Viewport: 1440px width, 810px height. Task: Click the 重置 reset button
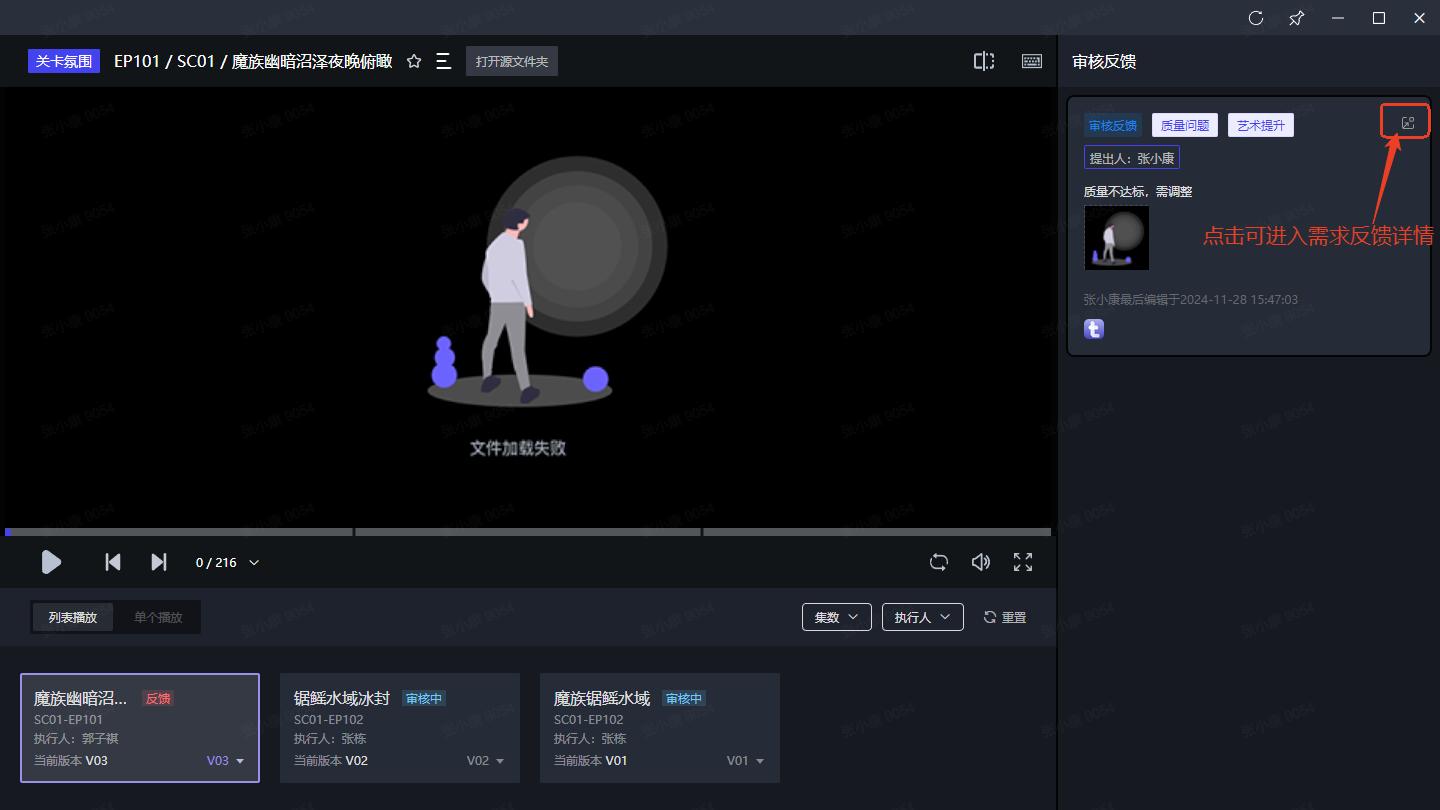pos(1005,617)
